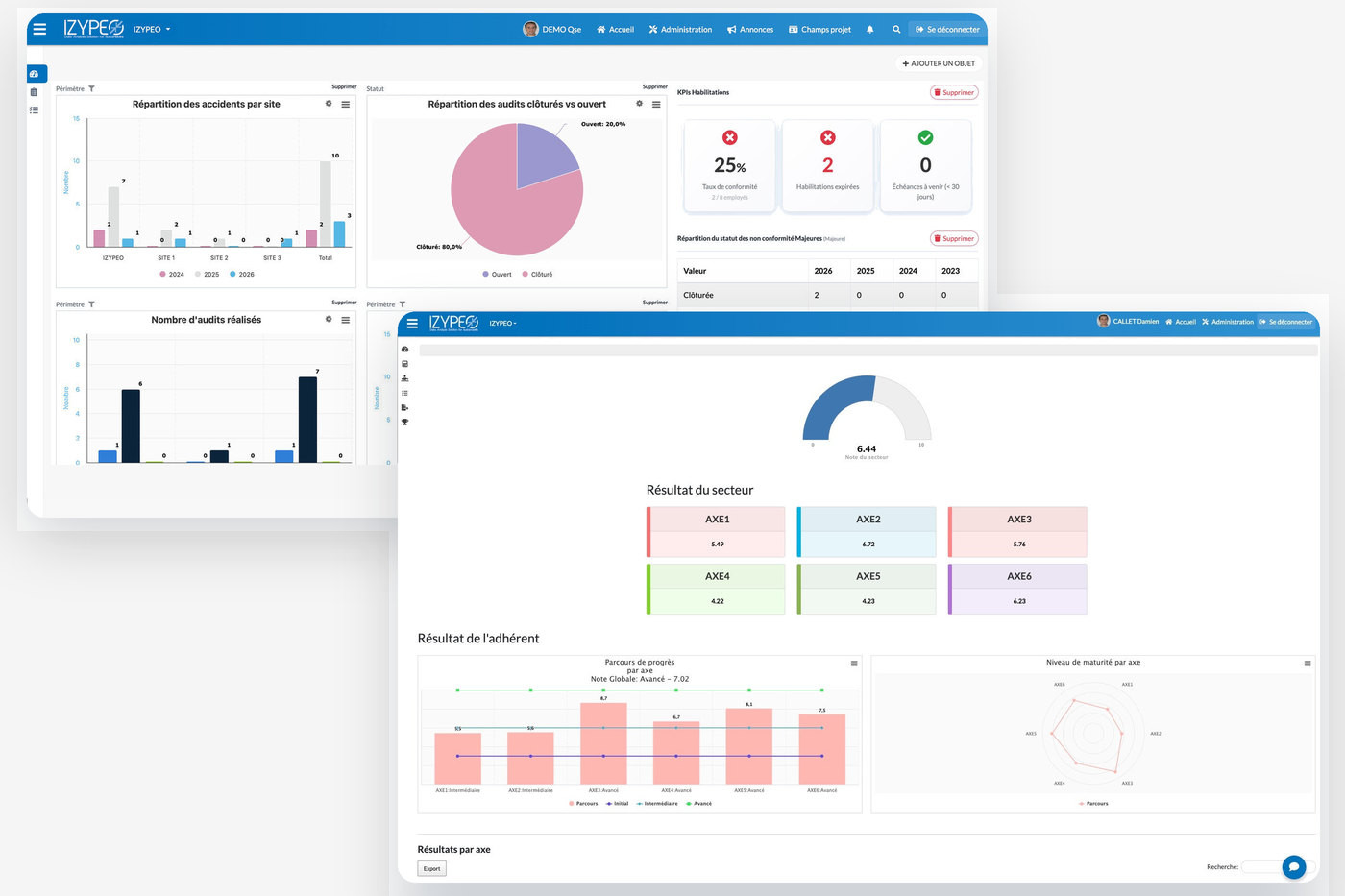1345x896 pixels.
Task: Click the org chart icon in front window sidebar
Action: 404,378
